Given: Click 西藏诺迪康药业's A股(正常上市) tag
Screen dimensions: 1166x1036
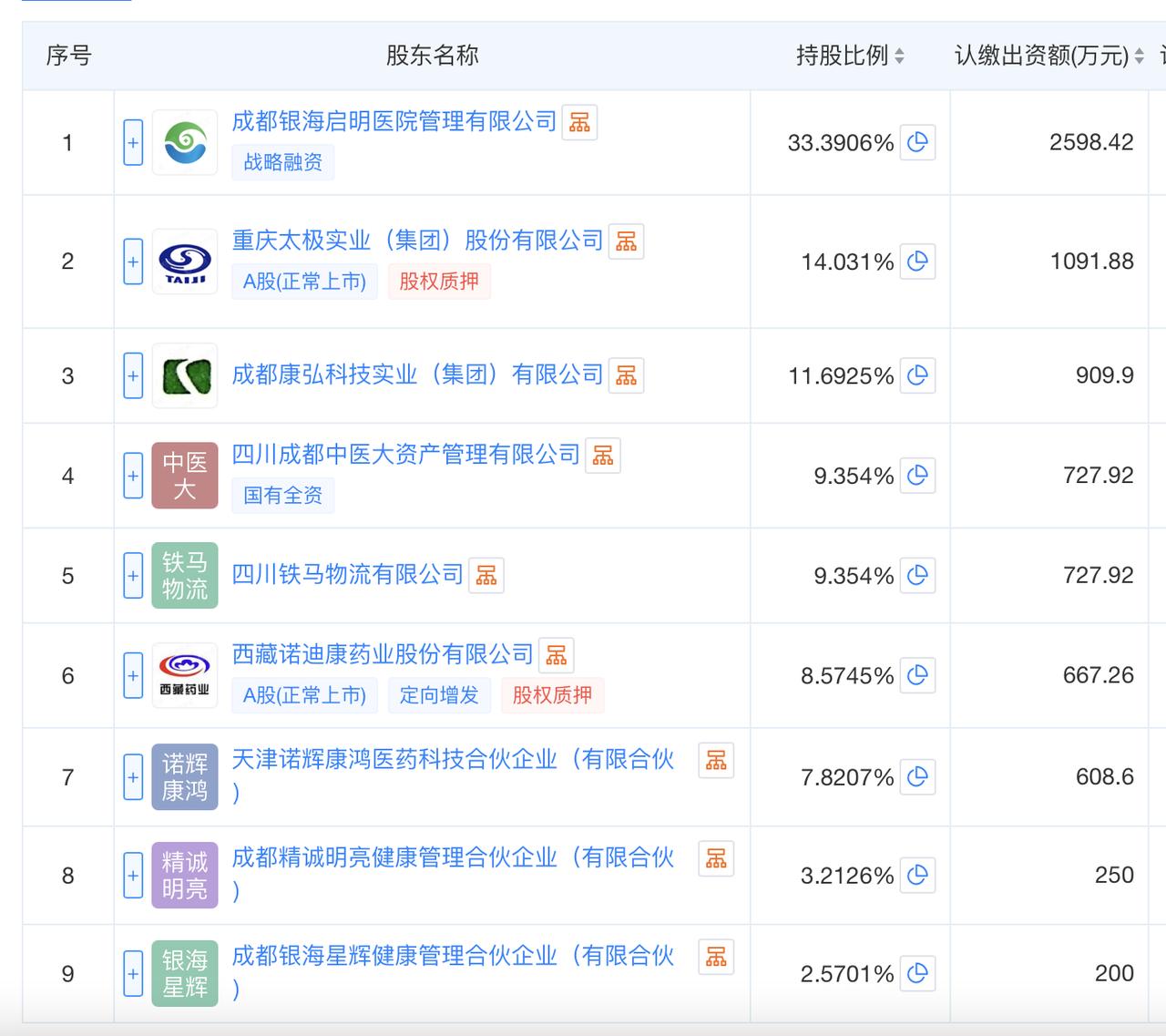Looking at the screenshot, I should tap(304, 695).
